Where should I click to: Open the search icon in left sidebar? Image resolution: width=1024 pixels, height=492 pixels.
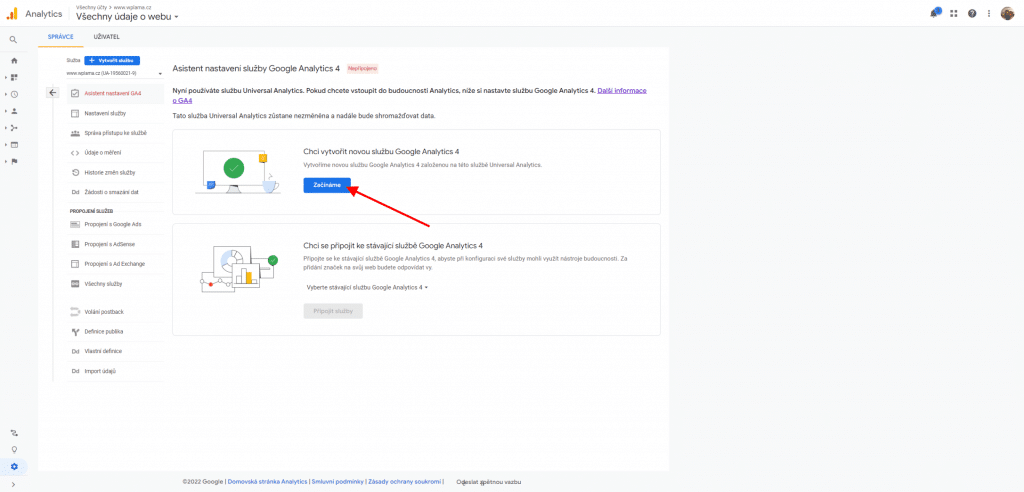coord(14,40)
